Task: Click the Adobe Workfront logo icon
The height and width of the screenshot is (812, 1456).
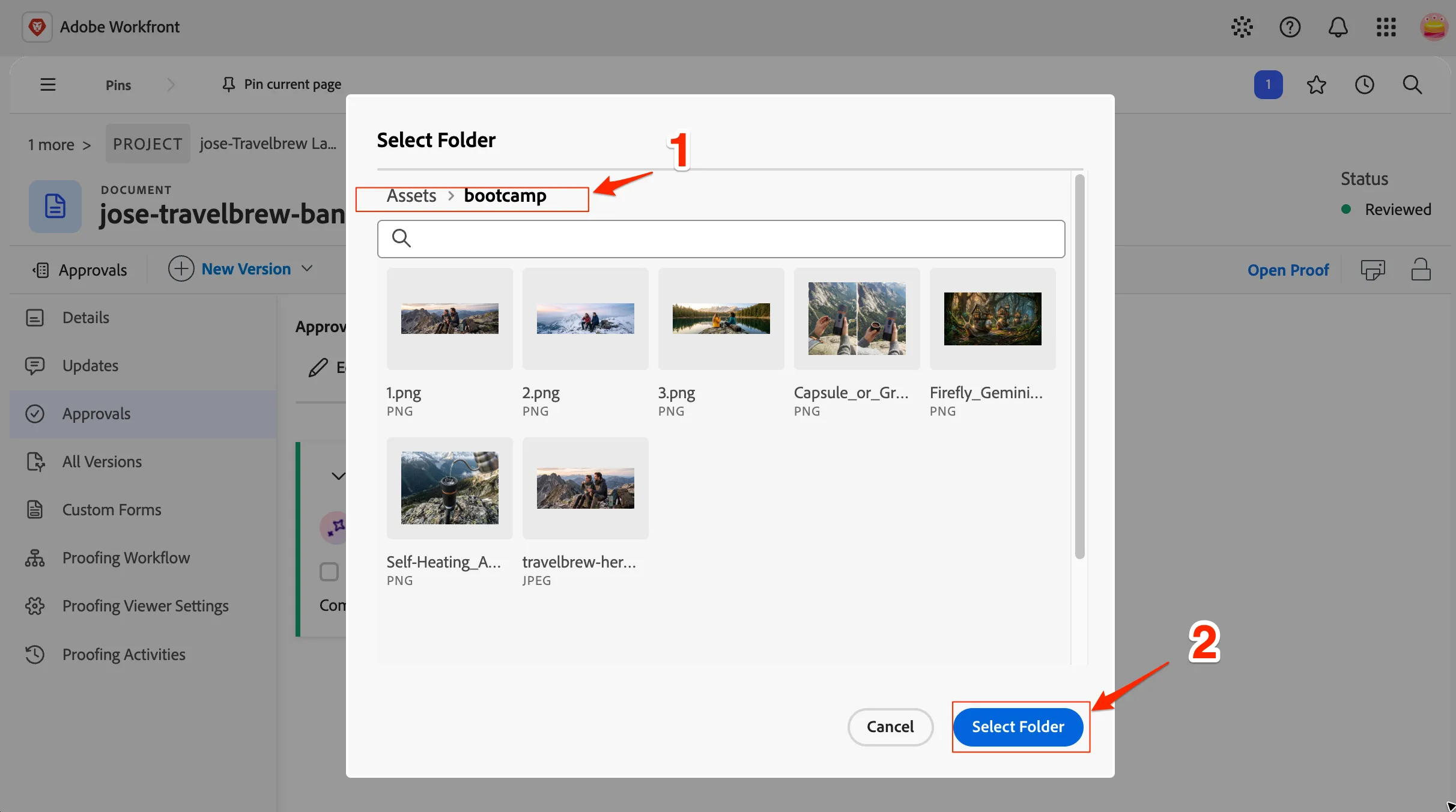Action: click(x=37, y=27)
